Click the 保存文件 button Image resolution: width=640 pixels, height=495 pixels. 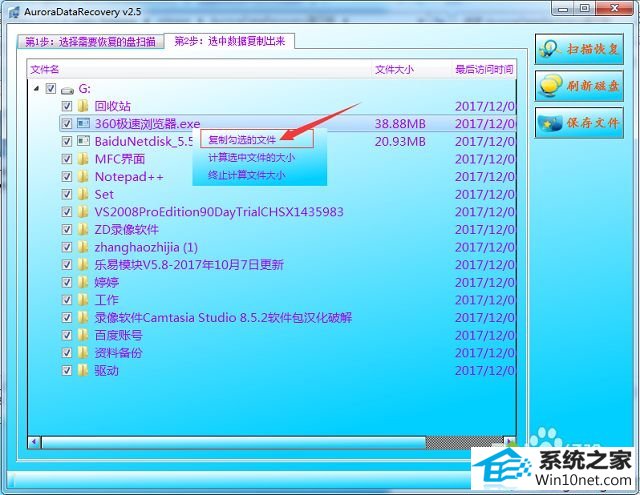579,122
